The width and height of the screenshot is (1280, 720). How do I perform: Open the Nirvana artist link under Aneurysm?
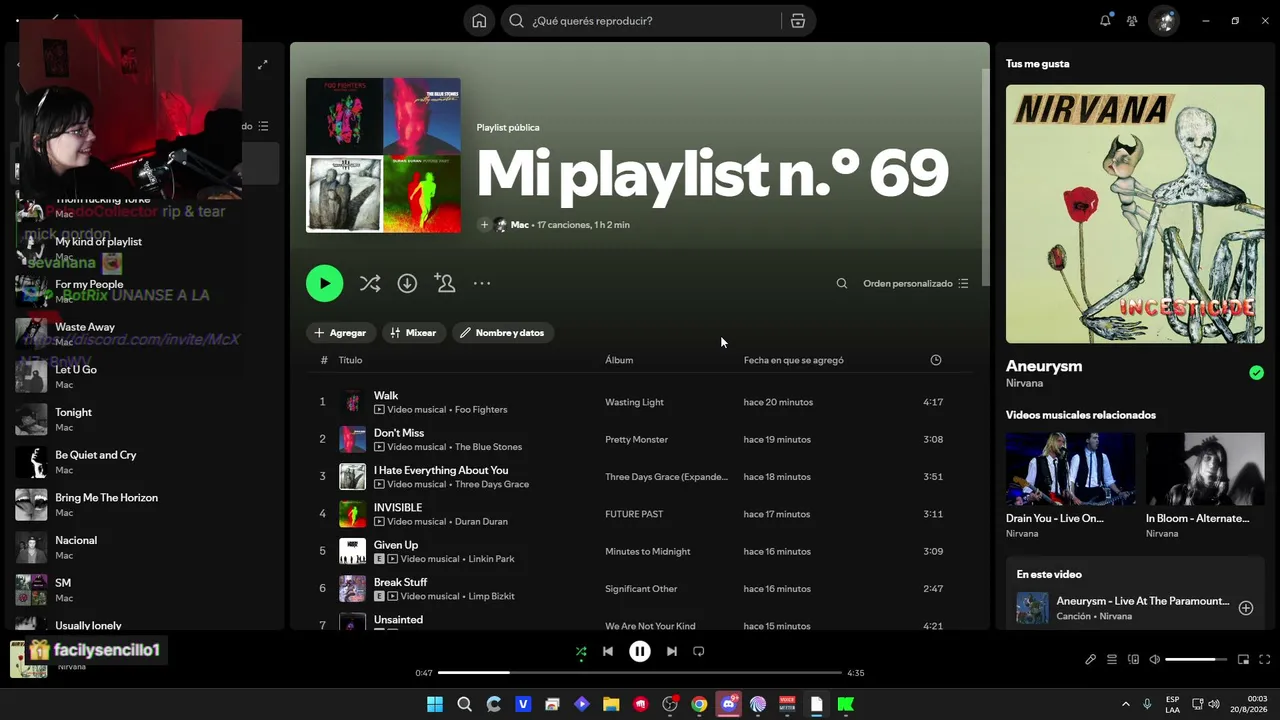coord(1024,383)
